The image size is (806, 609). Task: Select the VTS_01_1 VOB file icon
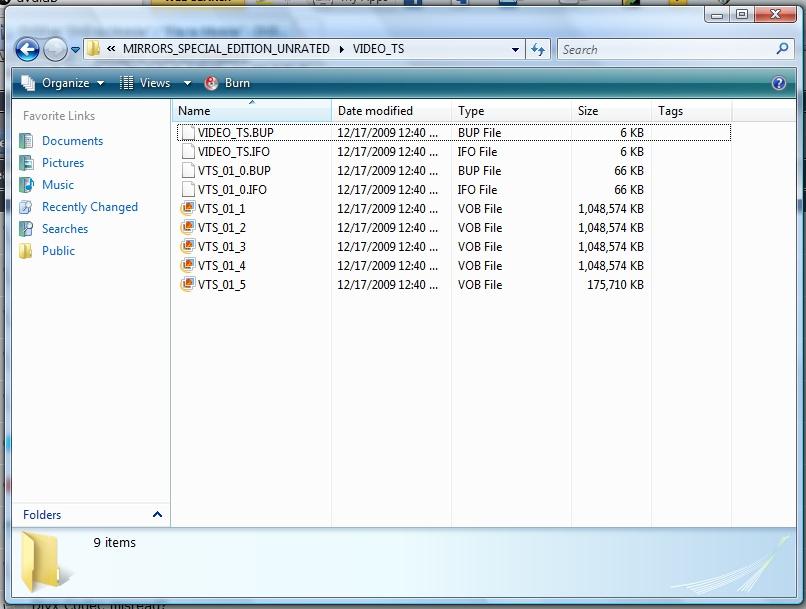[x=187, y=209]
